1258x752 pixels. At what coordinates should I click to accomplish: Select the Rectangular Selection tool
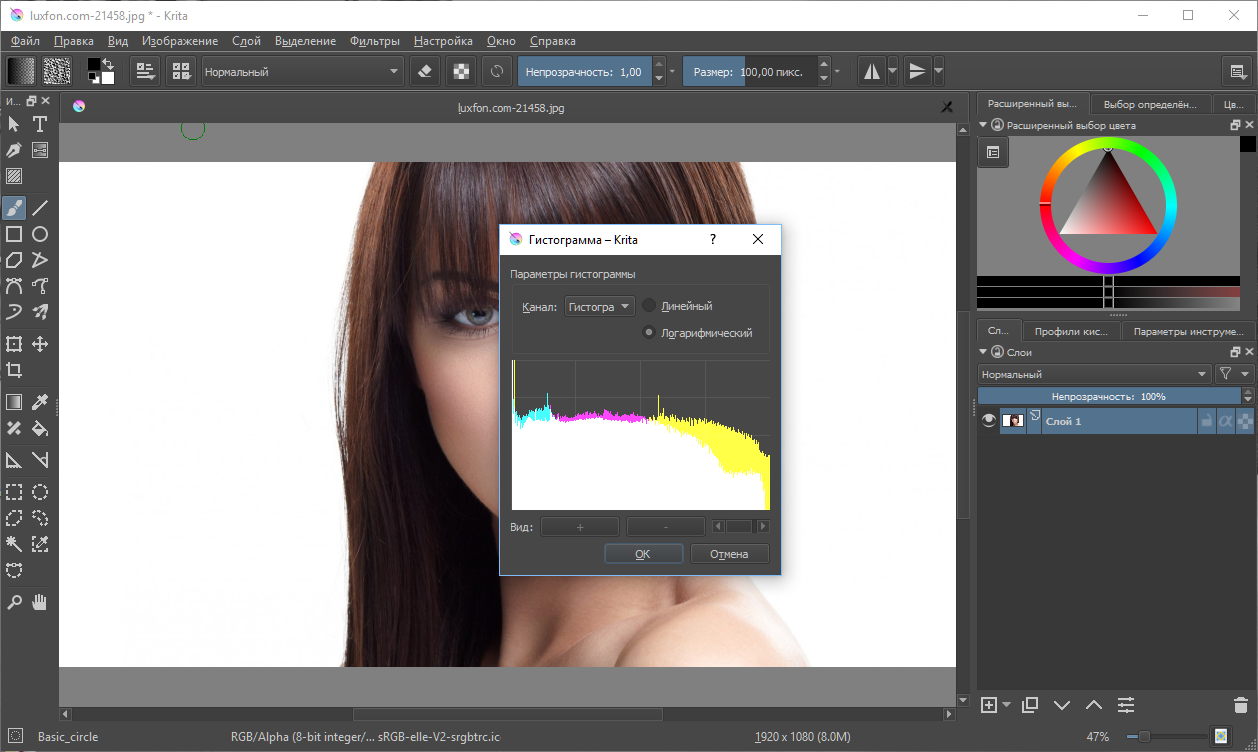click(14, 492)
